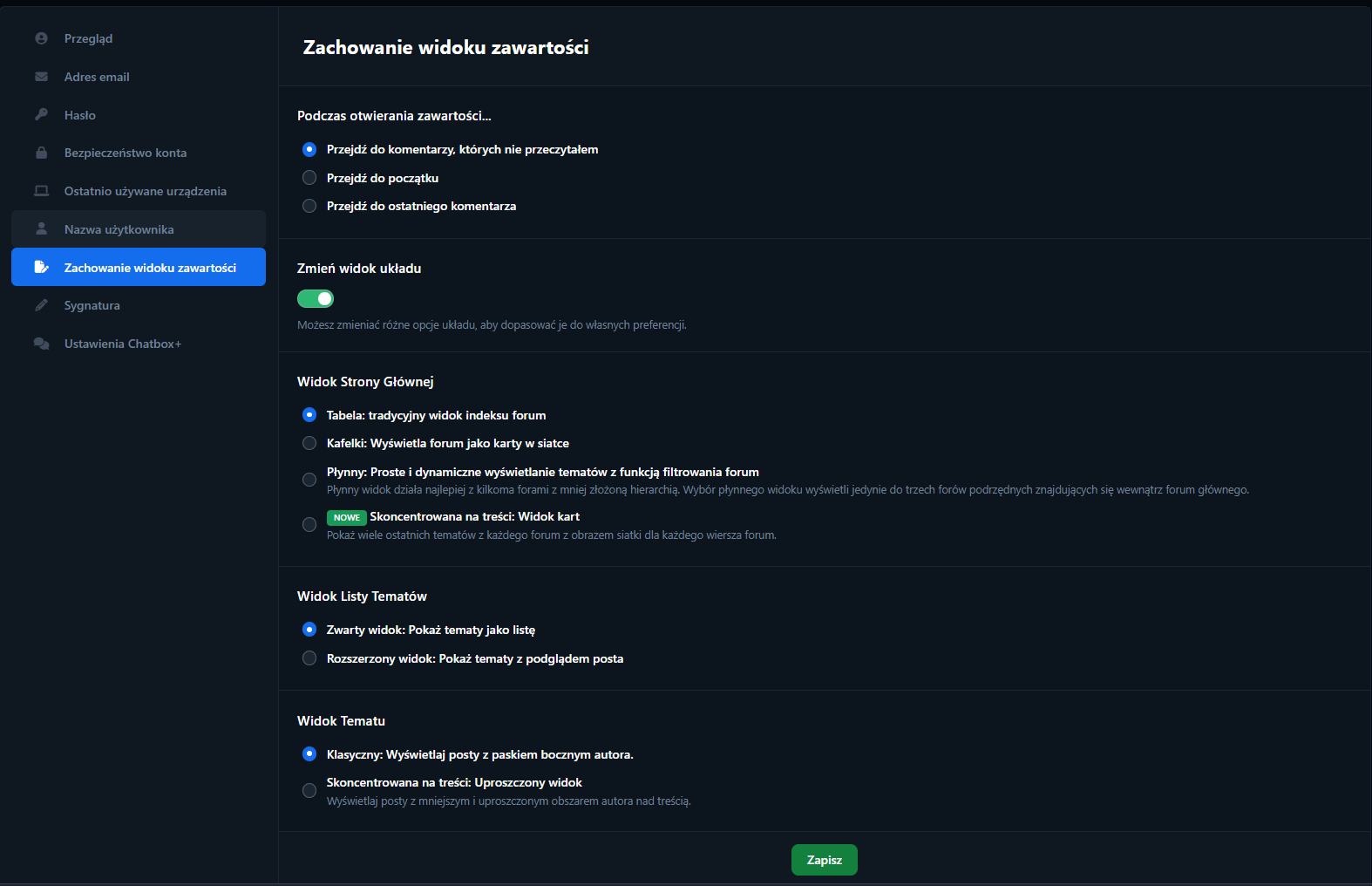Toggle the Zmień widok układu switch
The height and width of the screenshot is (886, 1372).
(x=316, y=299)
